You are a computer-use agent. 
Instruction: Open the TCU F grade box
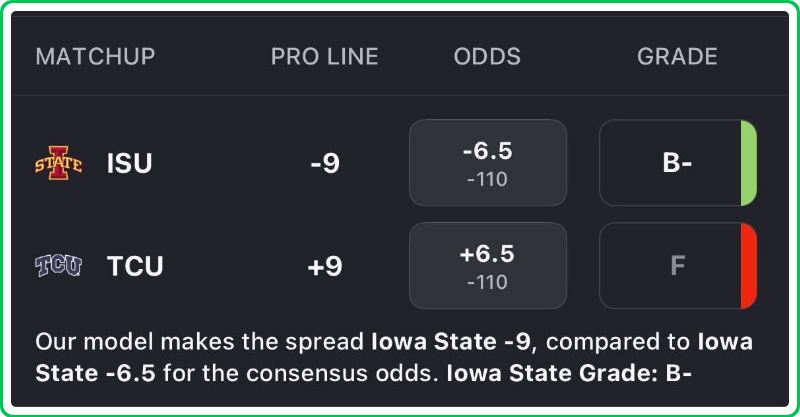(670, 266)
